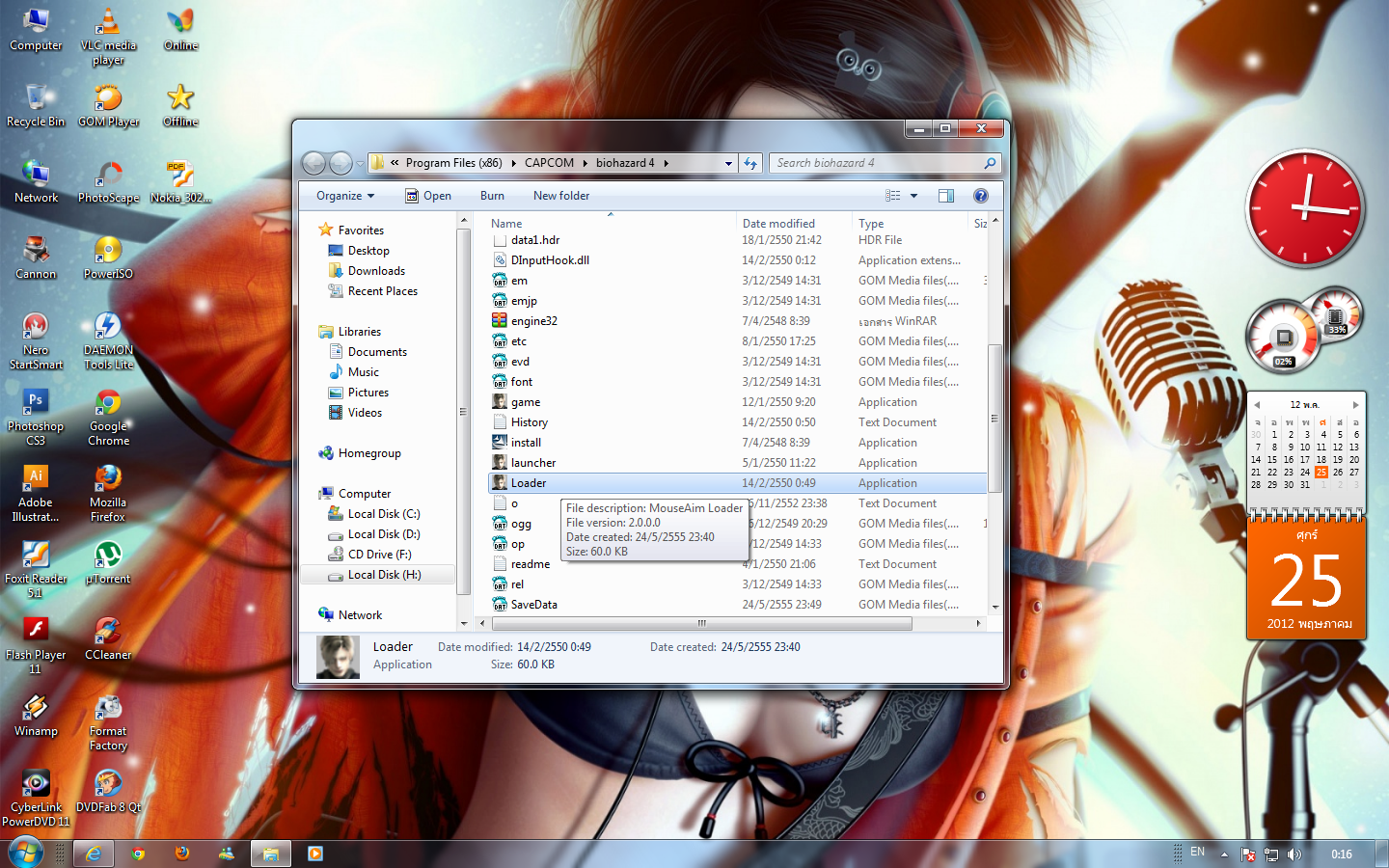The width and height of the screenshot is (1389, 868).
Task: Select the SaveData file row
Action: (738, 605)
